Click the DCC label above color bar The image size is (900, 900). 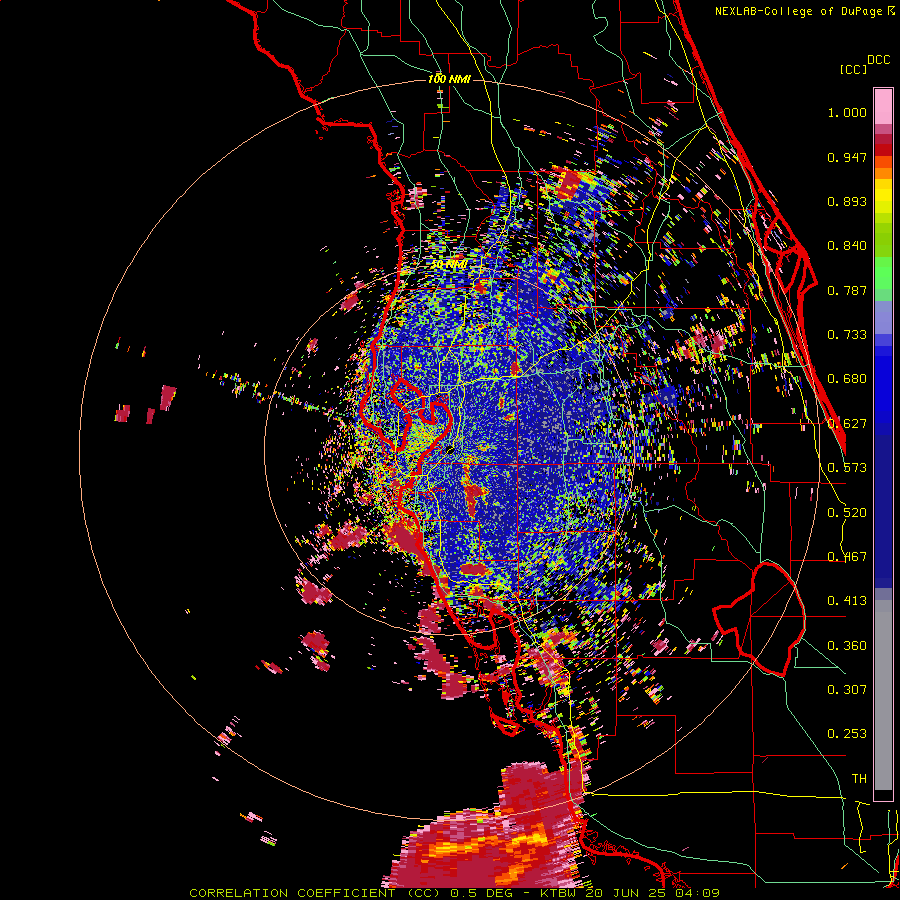tap(878, 60)
